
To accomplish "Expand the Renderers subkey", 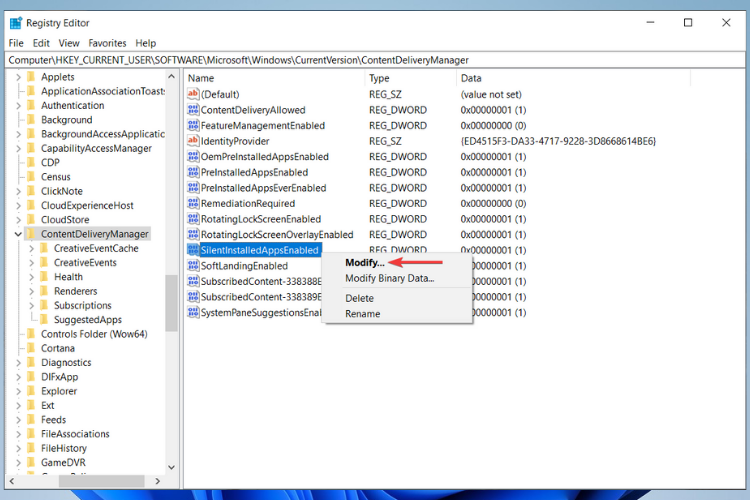I will (x=32, y=291).
